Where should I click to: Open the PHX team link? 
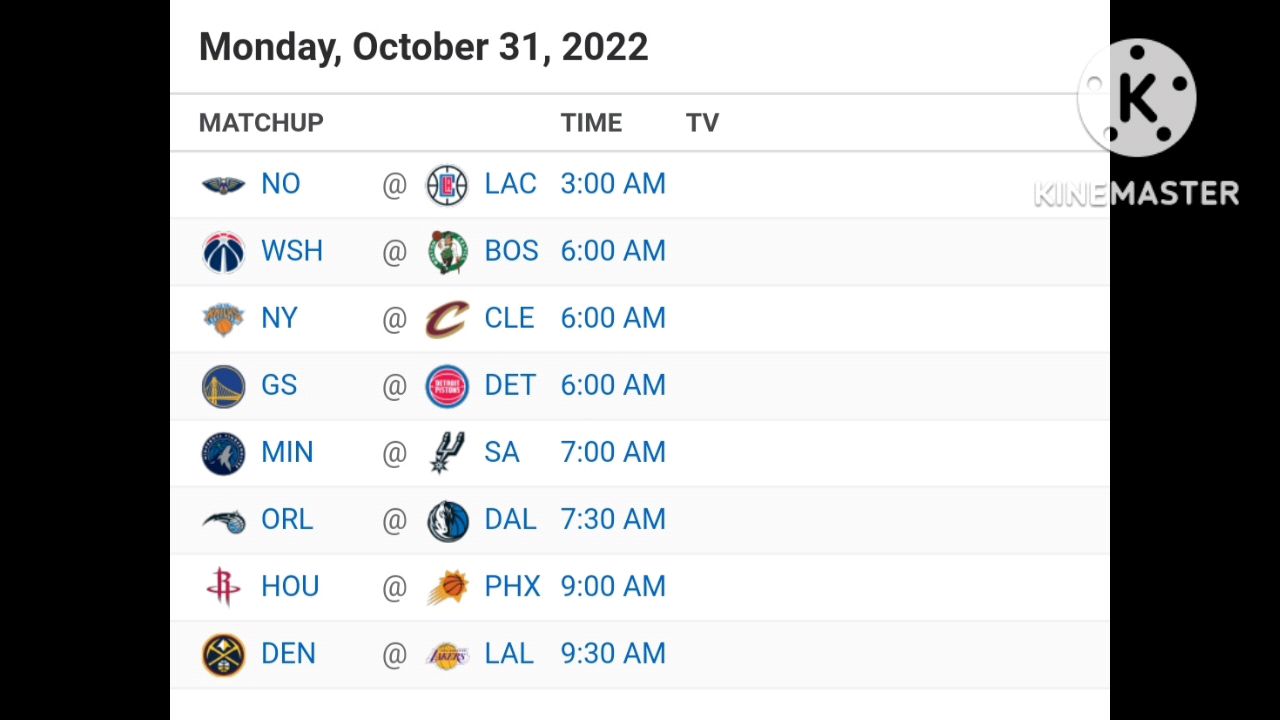click(x=512, y=586)
